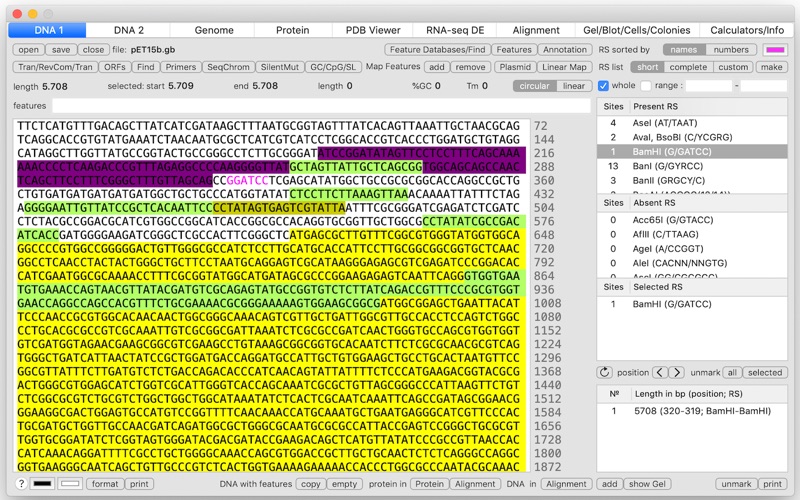Image resolution: width=800 pixels, height=500 pixels.
Task: Sort restriction sites by names
Action: click(684, 49)
